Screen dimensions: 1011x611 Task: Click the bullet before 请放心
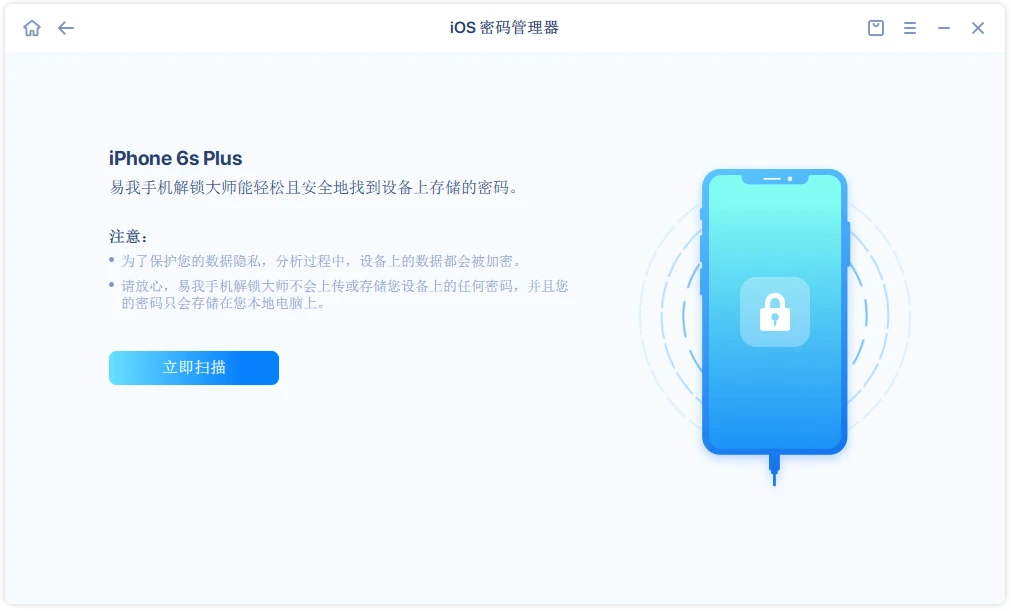[x=112, y=284]
